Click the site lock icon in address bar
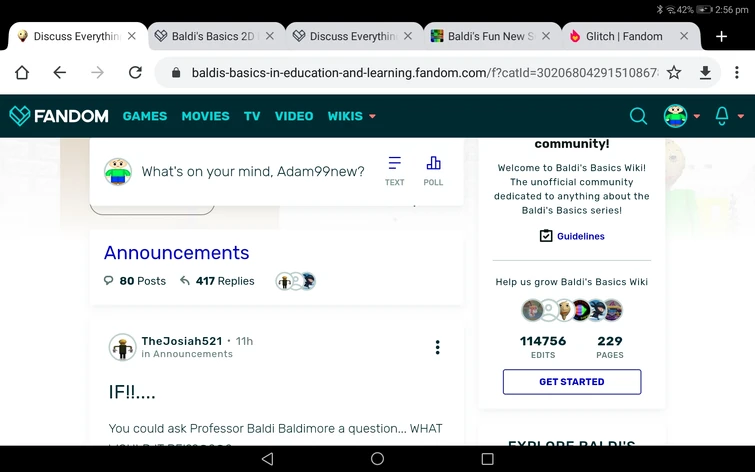Viewport: 755px width, 472px height. [x=176, y=73]
